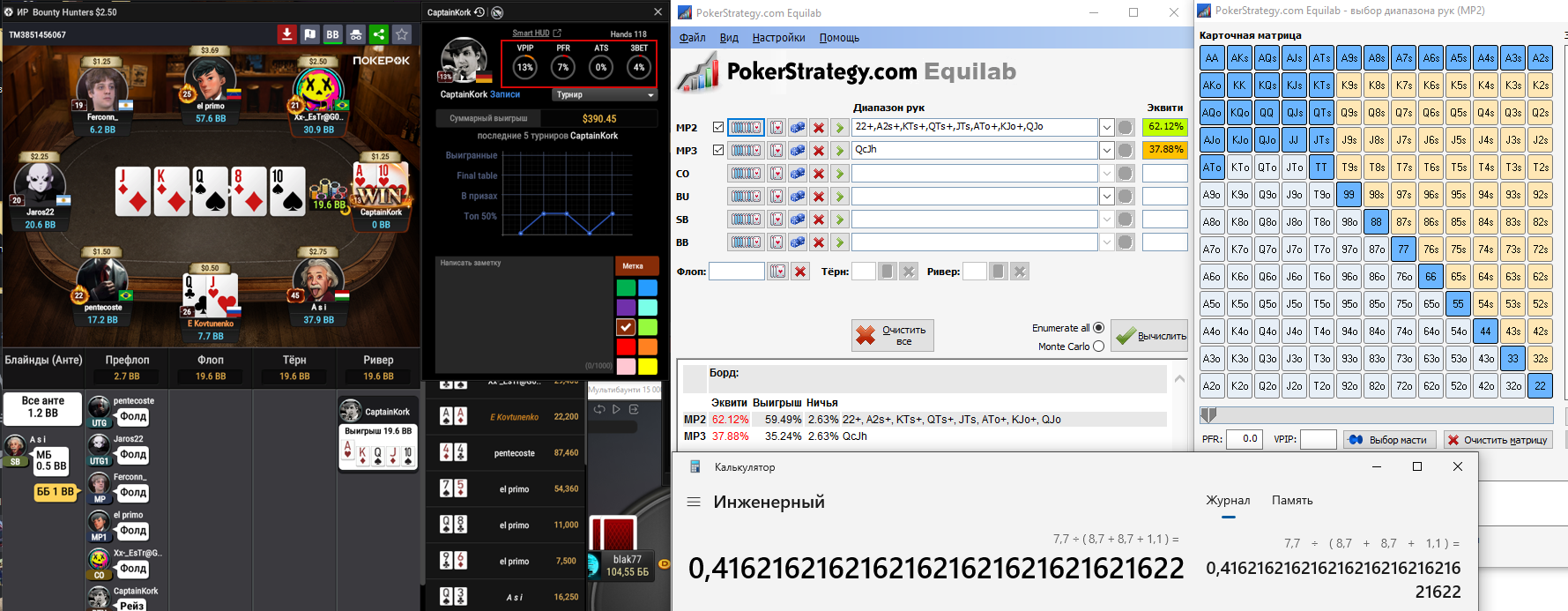Open range selector cards icon for MP2
The image size is (1568, 611).
pyautogui.click(x=746, y=128)
